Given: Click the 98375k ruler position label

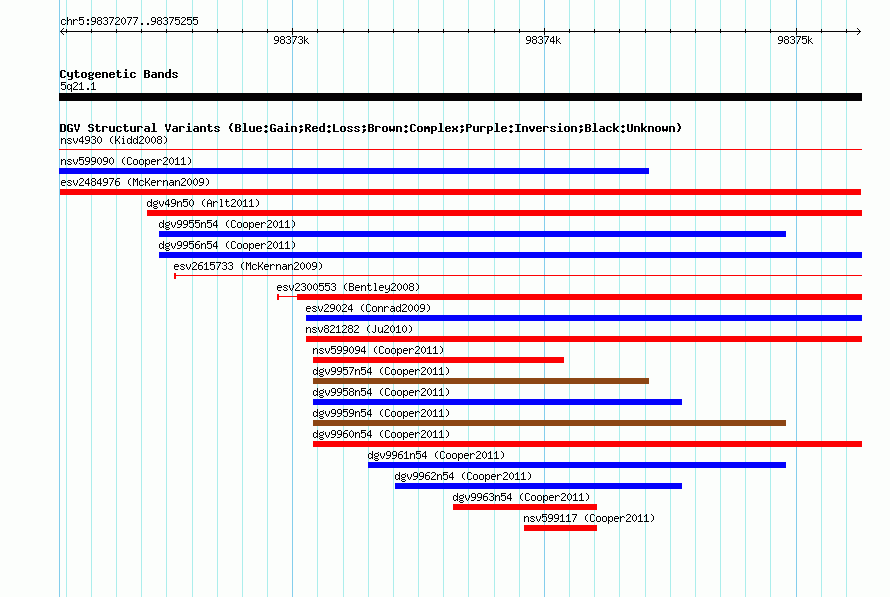Looking at the screenshot, I should 795,40.
